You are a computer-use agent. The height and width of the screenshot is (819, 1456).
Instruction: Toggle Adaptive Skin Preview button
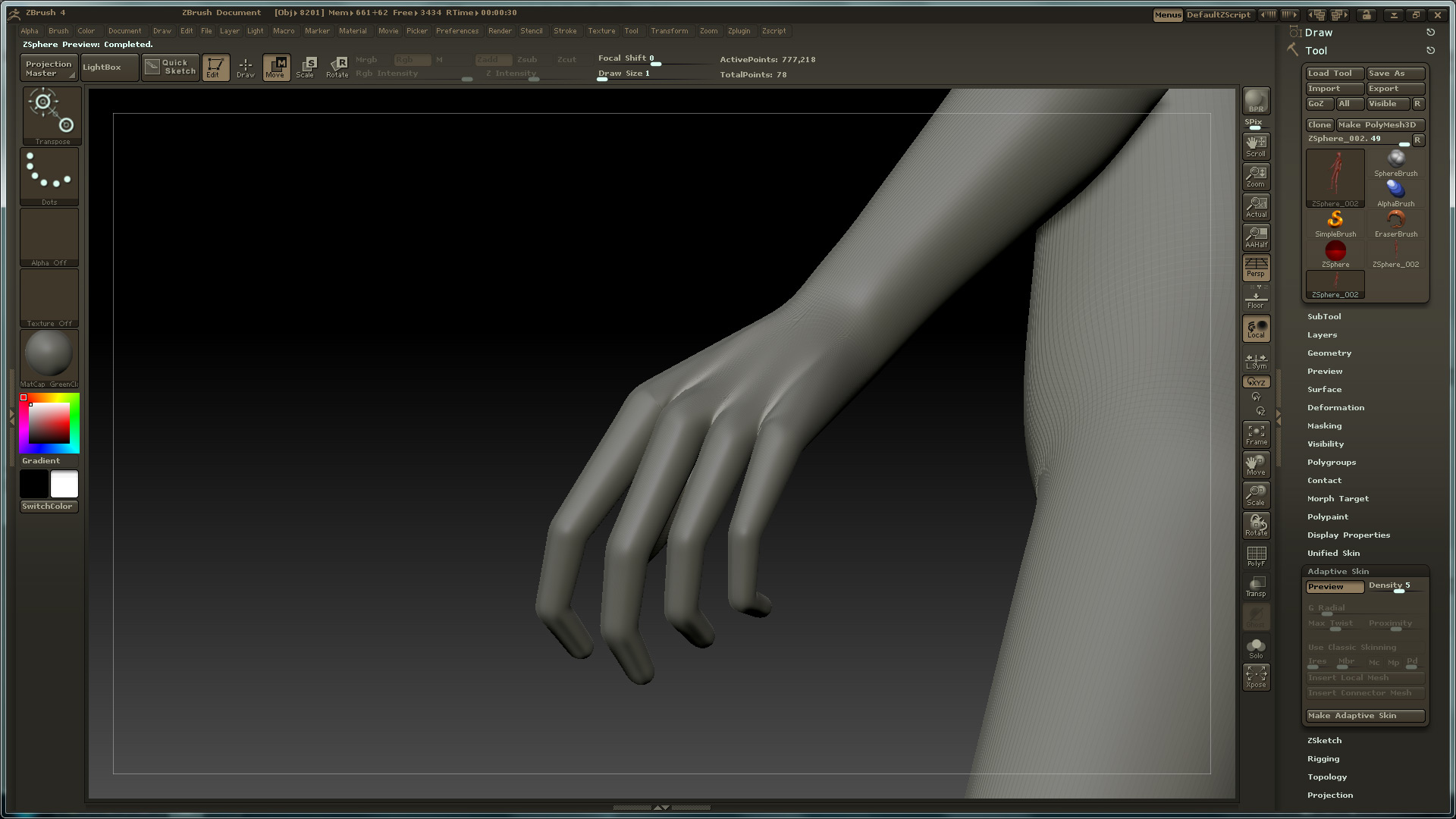(1333, 587)
